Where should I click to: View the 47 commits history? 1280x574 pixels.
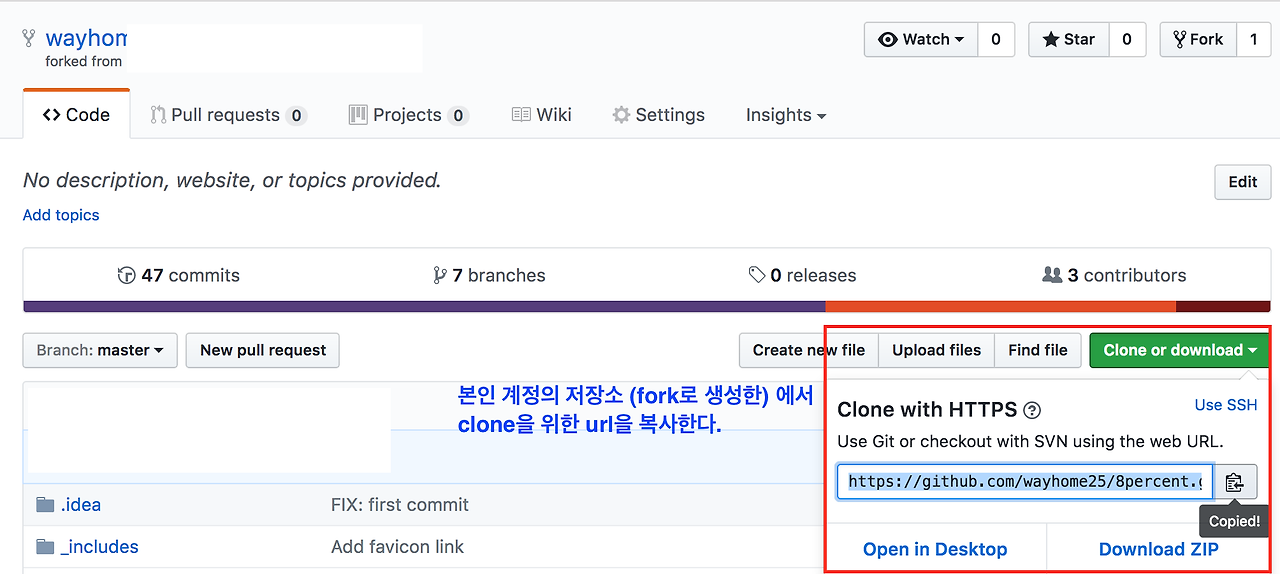pos(179,275)
